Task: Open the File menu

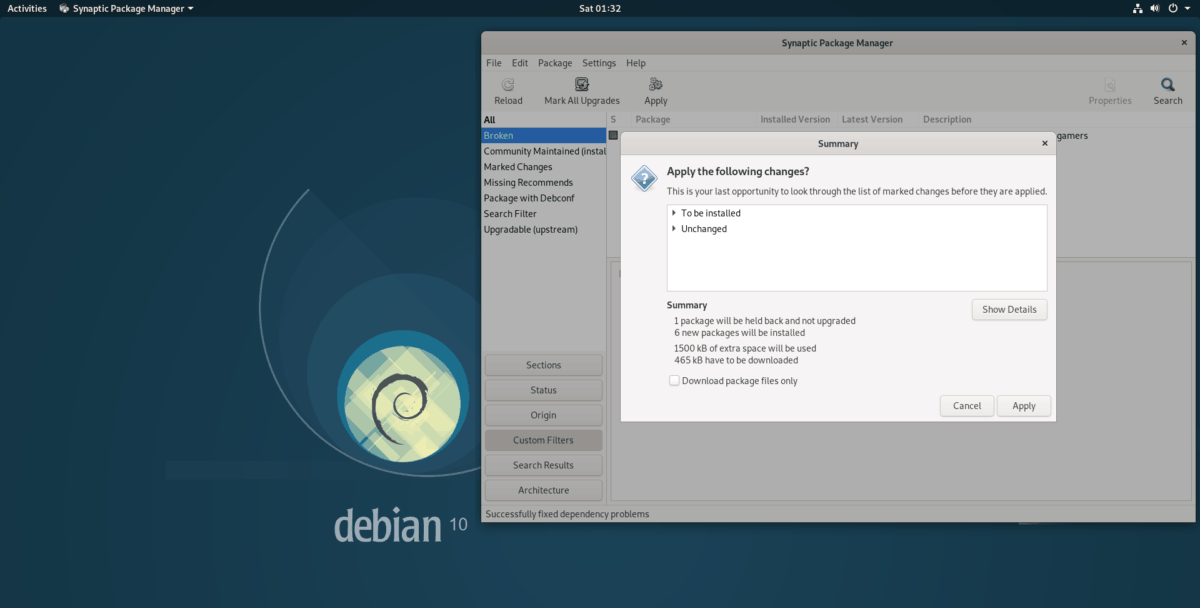Action: point(494,63)
